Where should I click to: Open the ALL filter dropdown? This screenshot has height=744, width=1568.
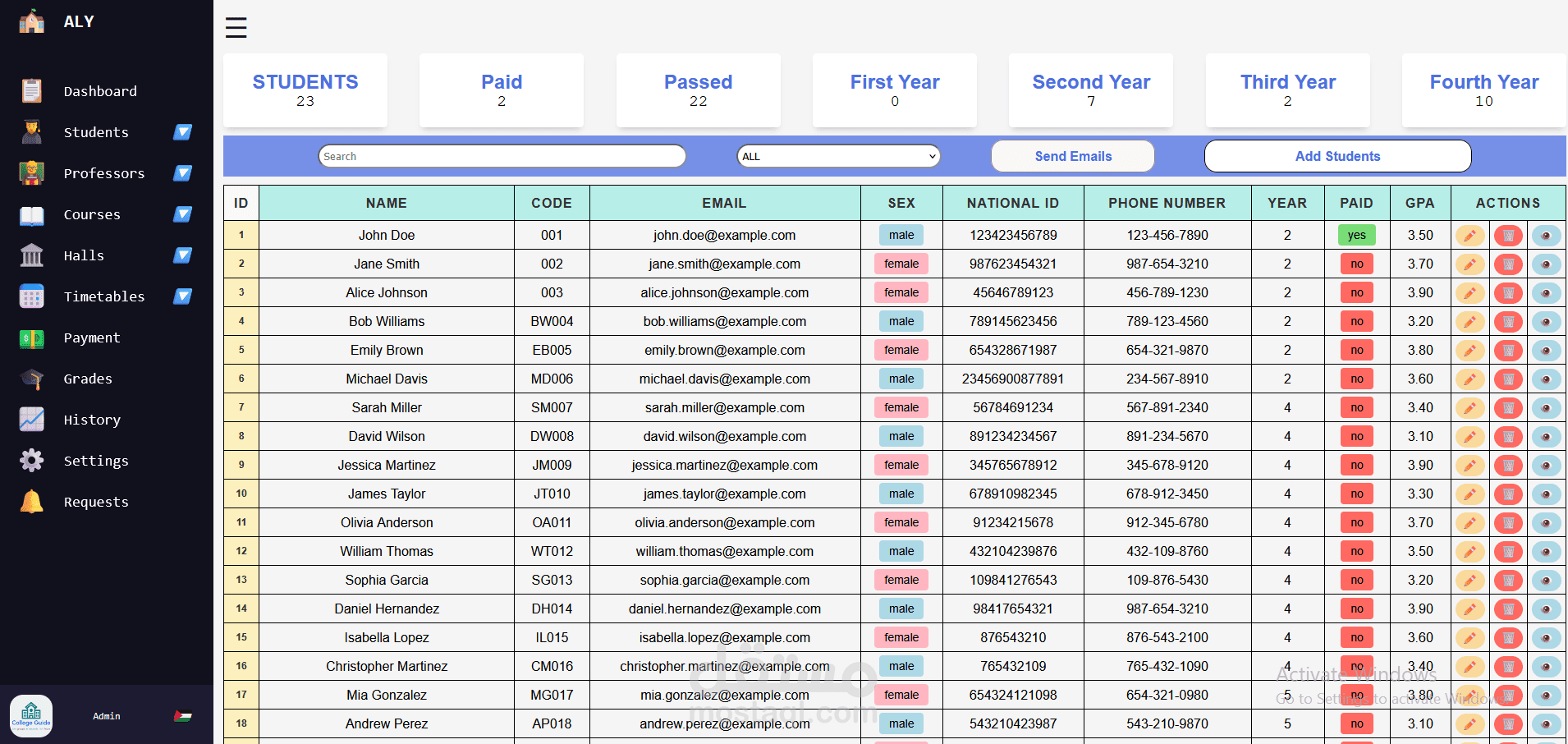[x=838, y=156]
